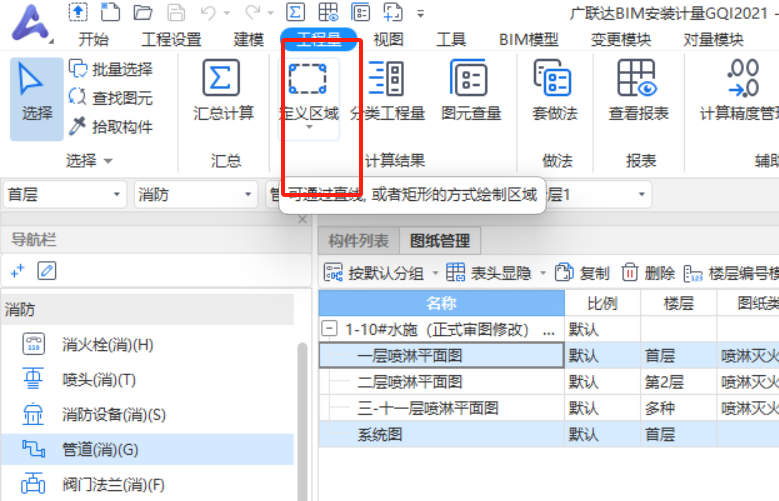Open 查看报表 view reports

638,90
